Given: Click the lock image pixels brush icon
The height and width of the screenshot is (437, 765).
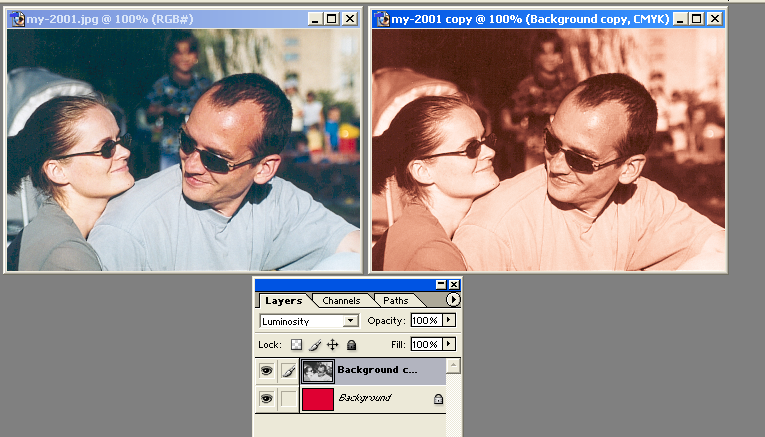Looking at the screenshot, I should point(314,345).
